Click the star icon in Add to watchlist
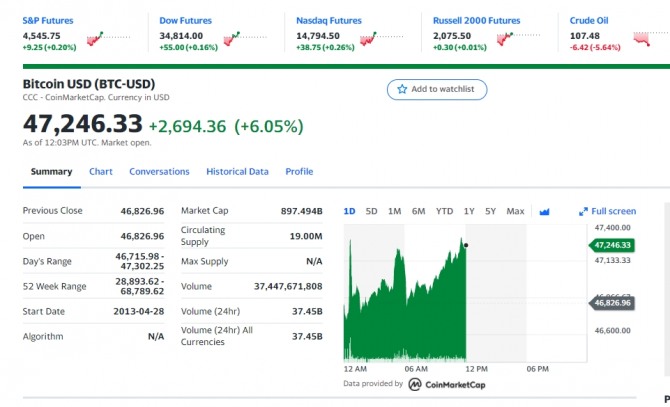 click(402, 89)
